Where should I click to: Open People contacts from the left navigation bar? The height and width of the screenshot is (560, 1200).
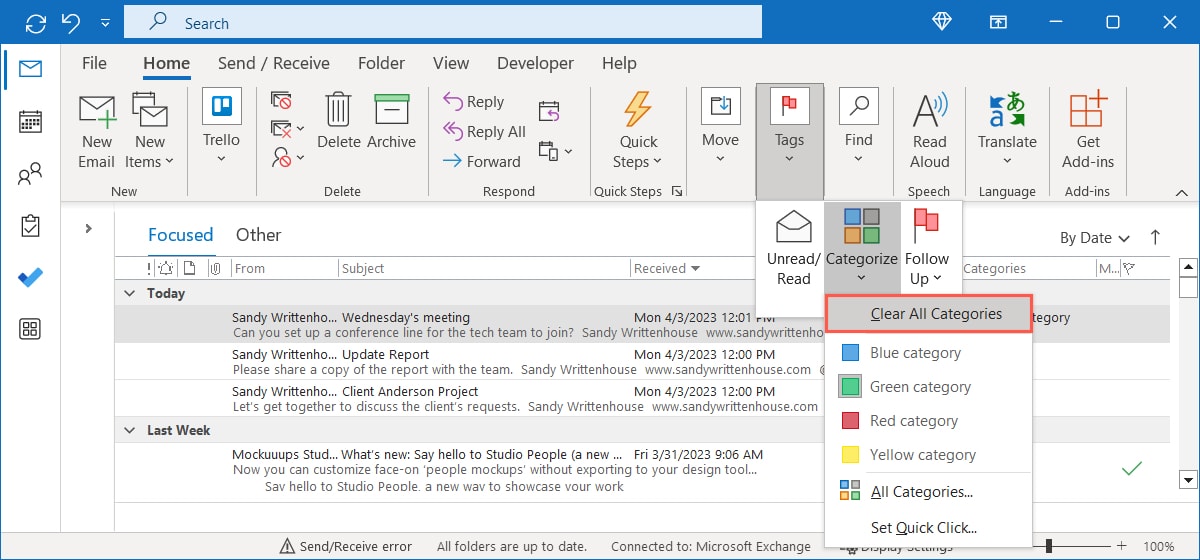click(x=30, y=175)
